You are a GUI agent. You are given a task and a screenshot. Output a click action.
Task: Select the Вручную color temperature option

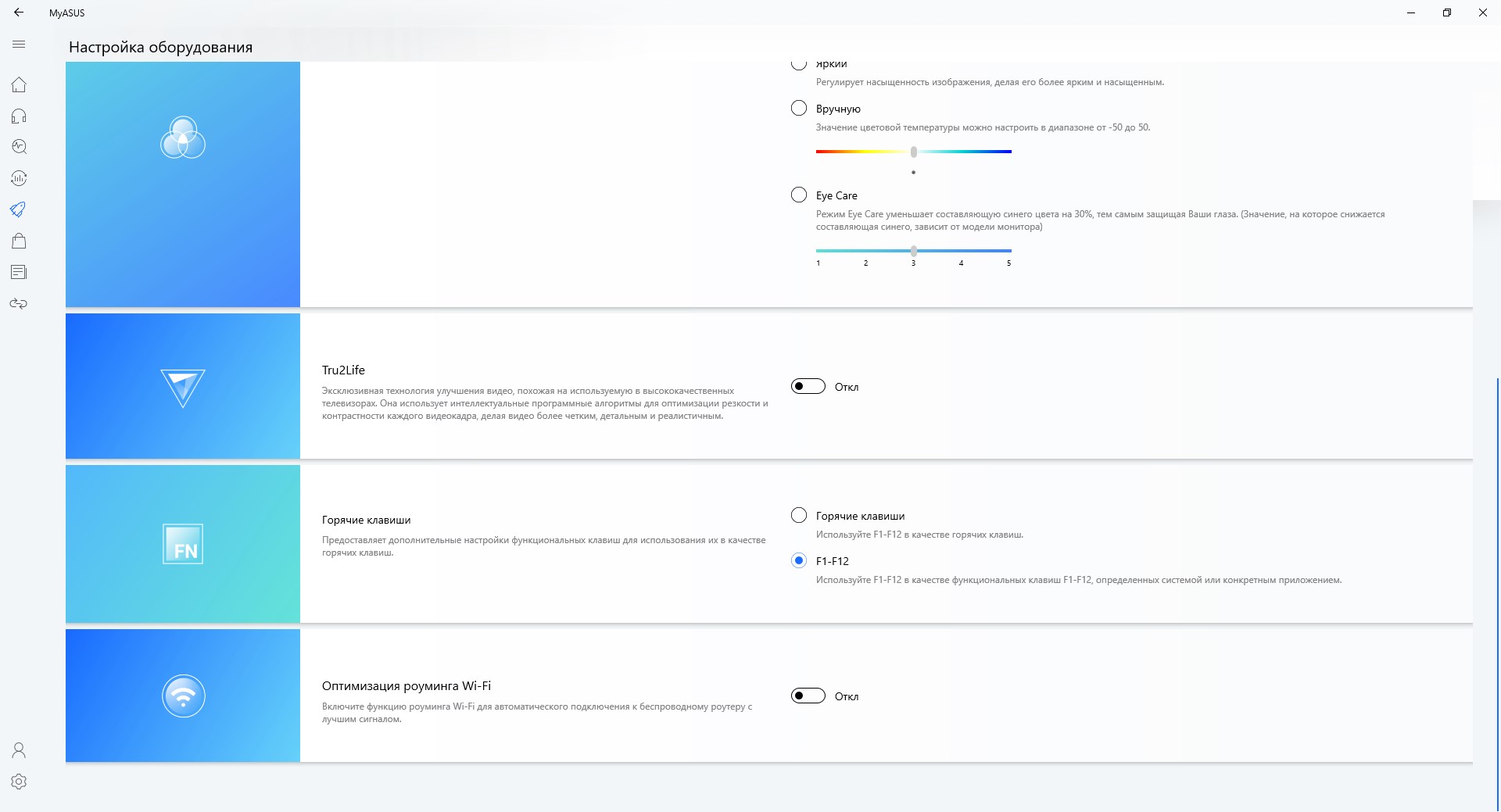pyautogui.click(x=798, y=108)
